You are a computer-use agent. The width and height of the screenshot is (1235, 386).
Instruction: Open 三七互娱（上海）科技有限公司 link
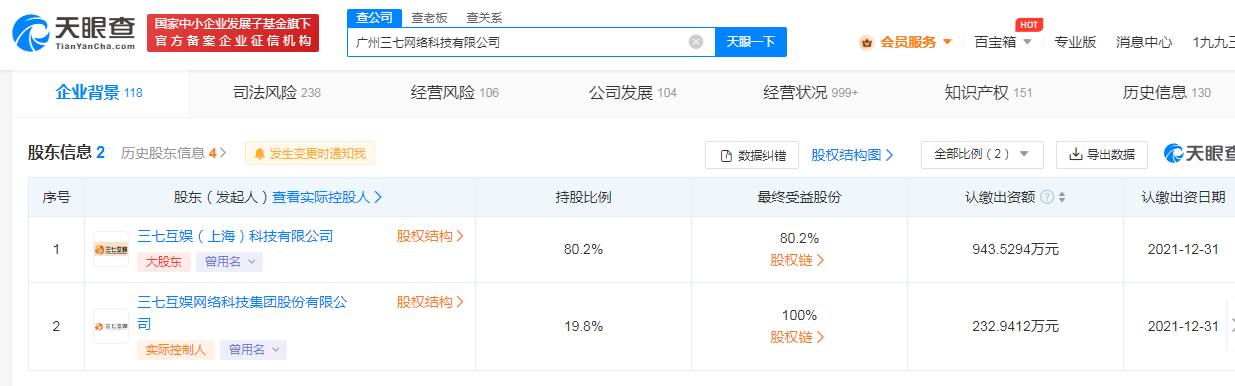[235, 236]
